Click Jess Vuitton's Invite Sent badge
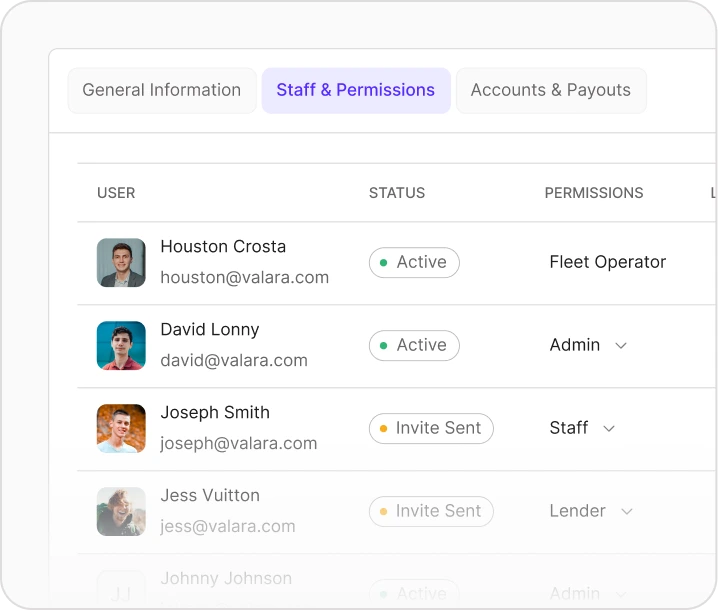The image size is (718, 610). (x=431, y=511)
